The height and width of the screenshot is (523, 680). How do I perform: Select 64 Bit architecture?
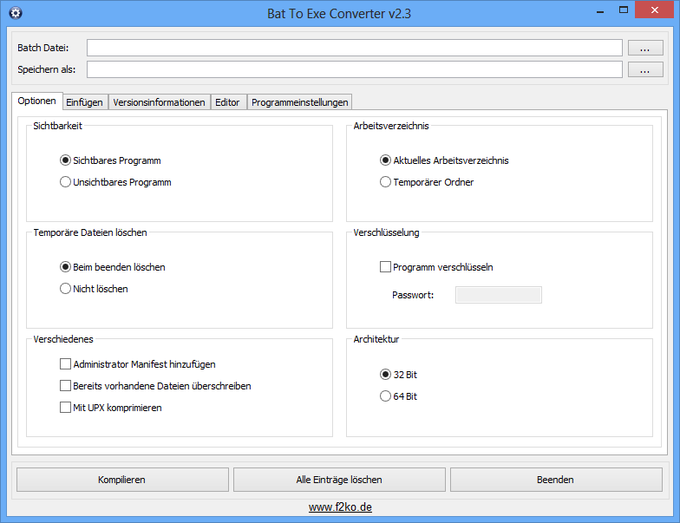[398, 396]
